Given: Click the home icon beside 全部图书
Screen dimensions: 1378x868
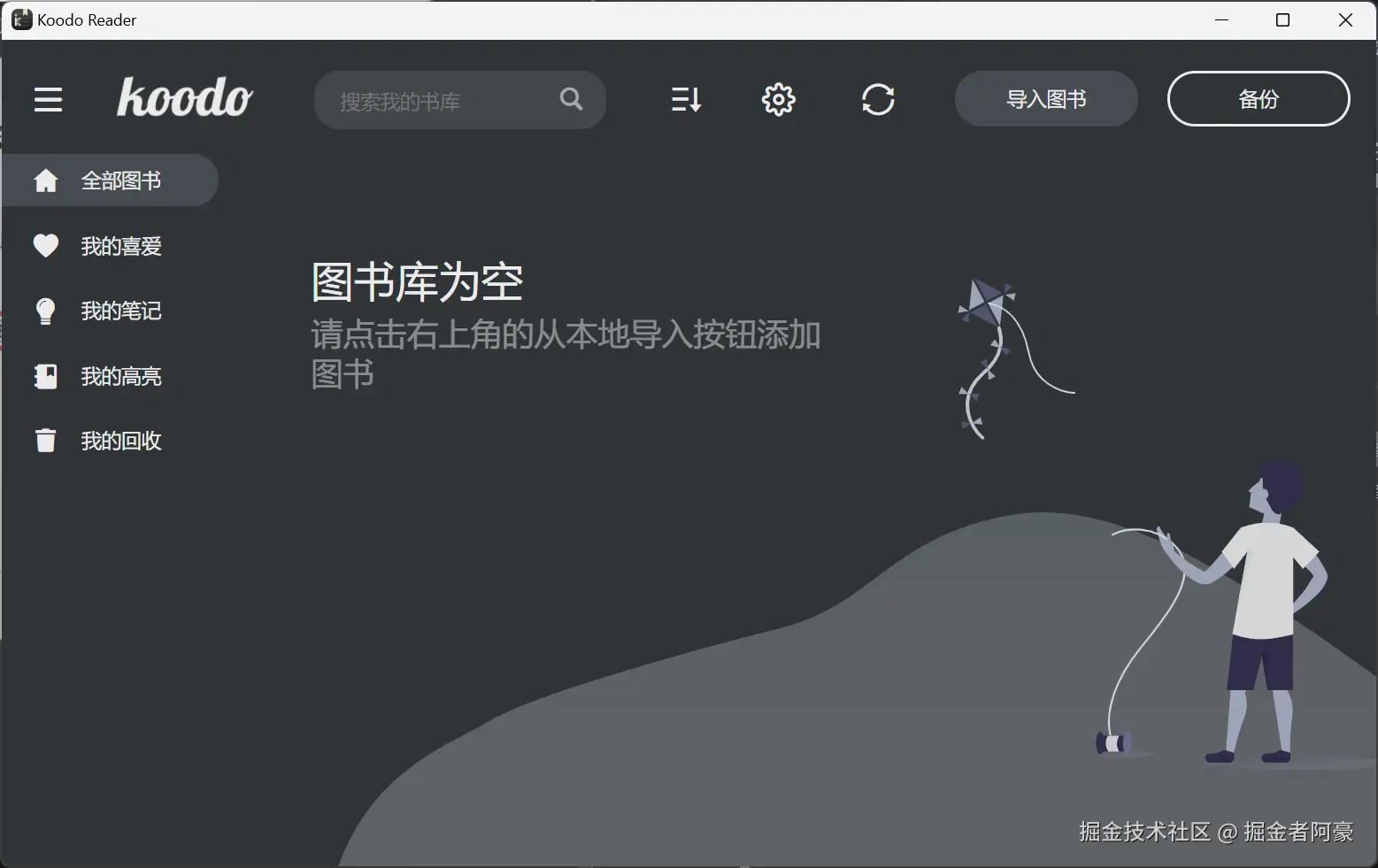Looking at the screenshot, I should pos(45,181).
